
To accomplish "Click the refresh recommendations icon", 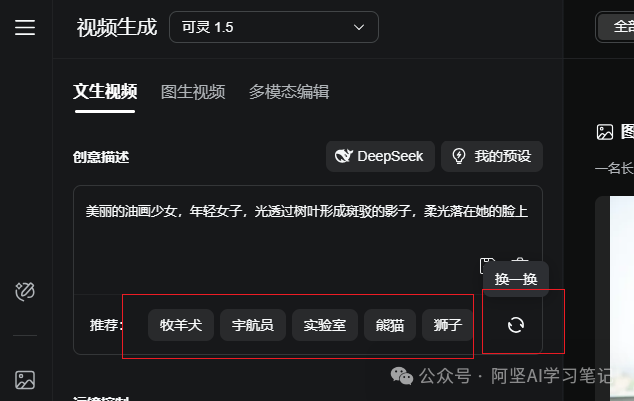I will click(516, 325).
